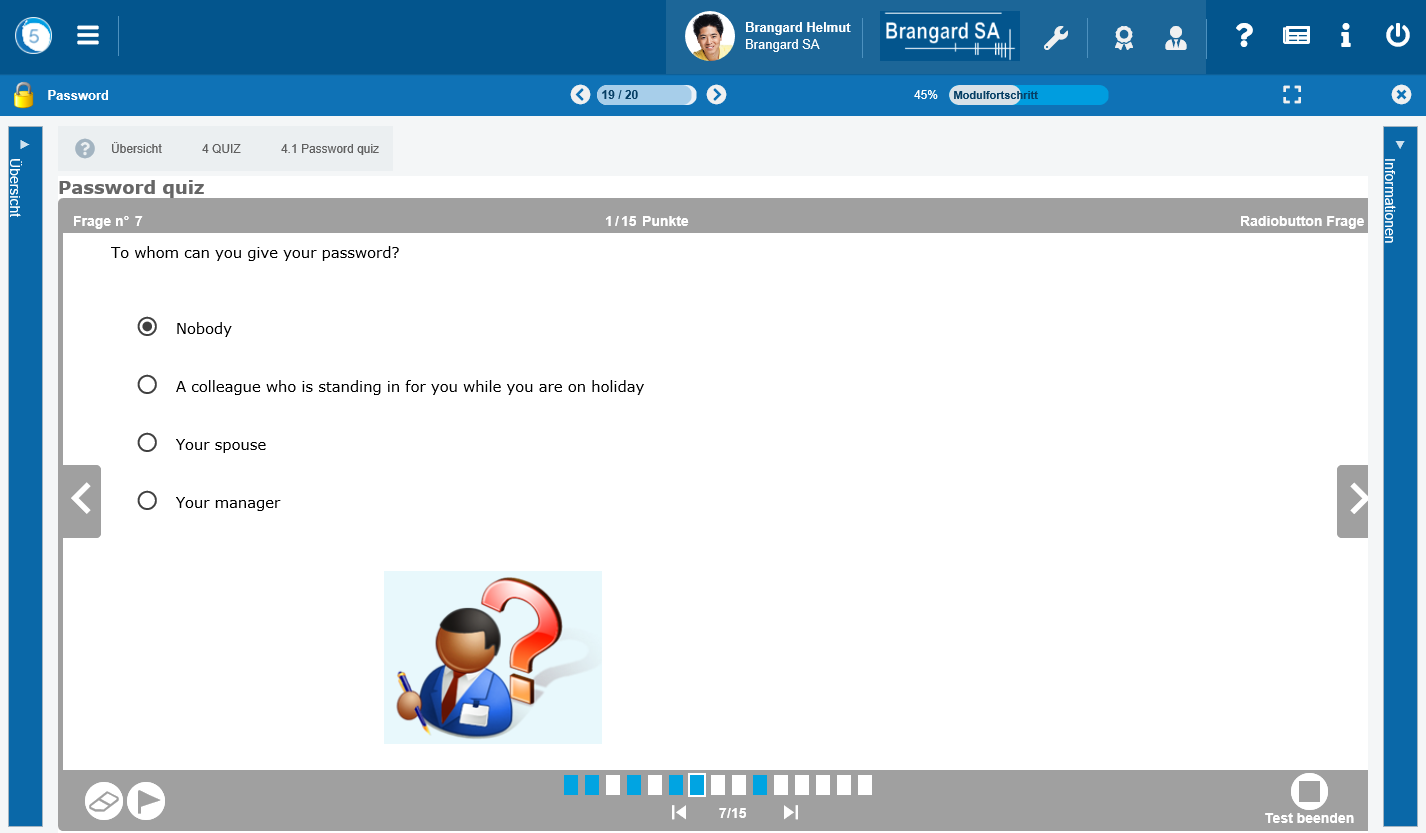The height and width of the screenshot is (833, 1426).
Task: Click the 'Test beenden' button
Action: (x=1309, y=798)
